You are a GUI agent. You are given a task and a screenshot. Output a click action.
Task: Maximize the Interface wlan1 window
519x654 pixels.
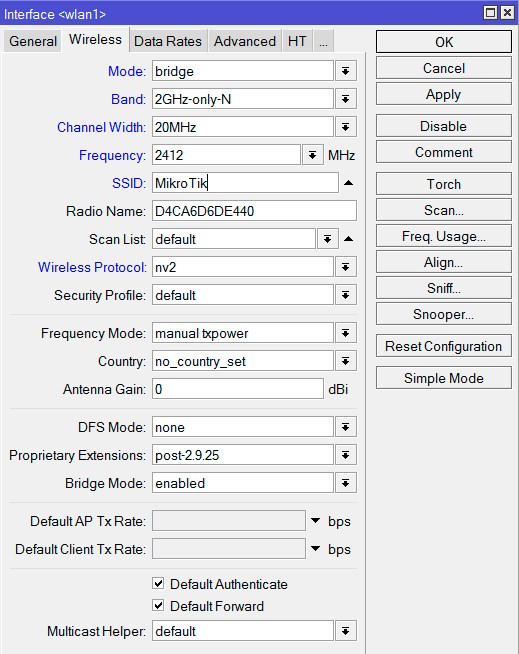click(491, 13)
